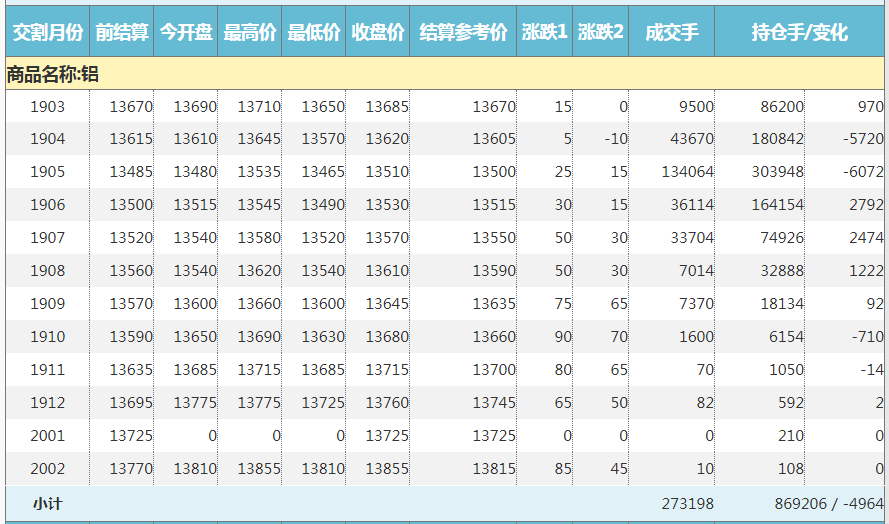Viewport: 889px width, 524px height.
Task: Select the 303948 open interest cell
Action: tap(775, 172)
